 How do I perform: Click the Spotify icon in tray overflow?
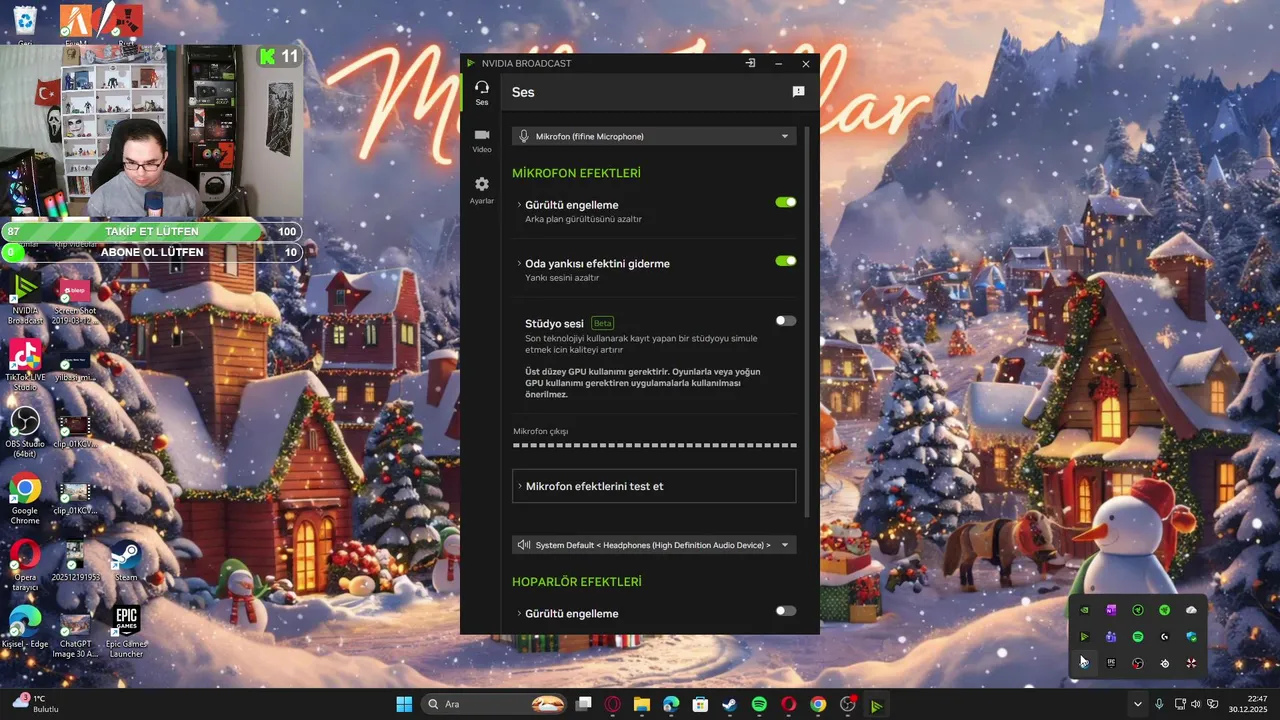[1137, 637]
